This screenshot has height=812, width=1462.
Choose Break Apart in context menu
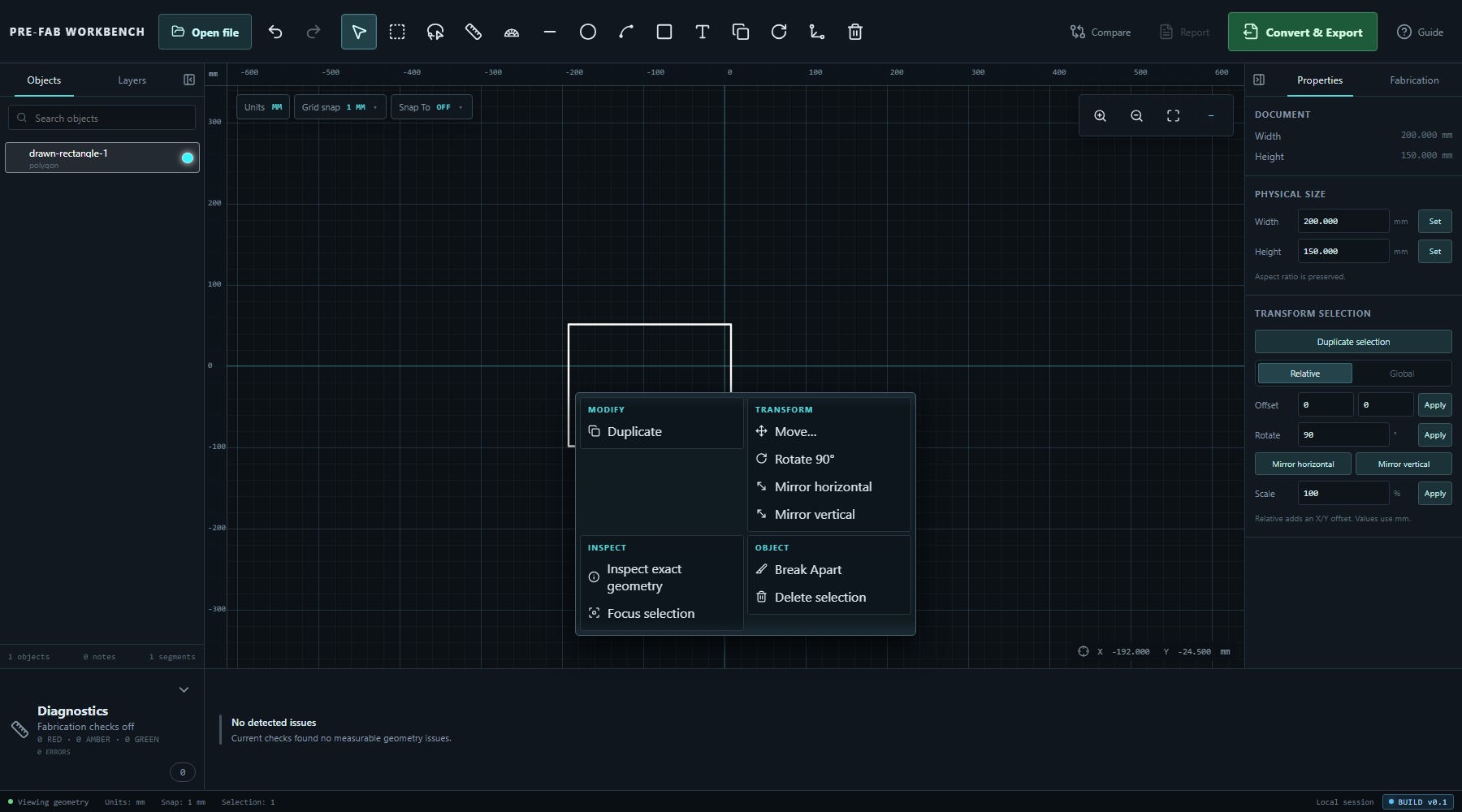[x=829, y=569]
